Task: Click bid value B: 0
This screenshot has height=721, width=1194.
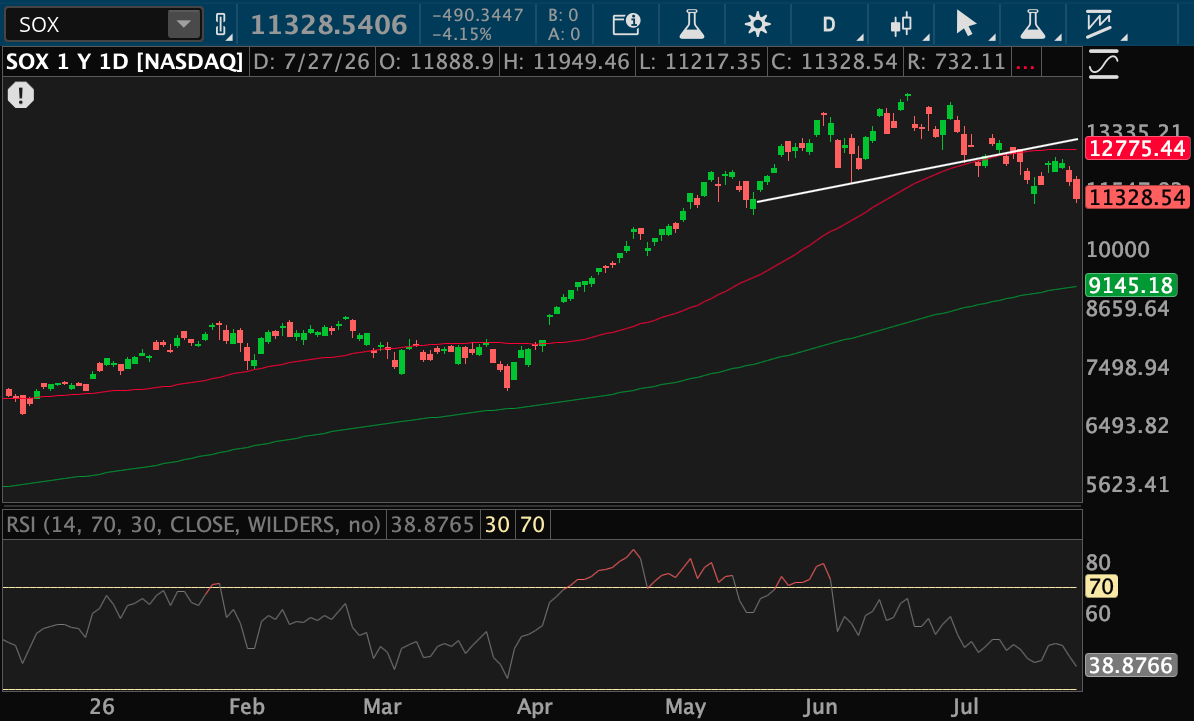Action: pyautogui.click(x=563, y=14)
